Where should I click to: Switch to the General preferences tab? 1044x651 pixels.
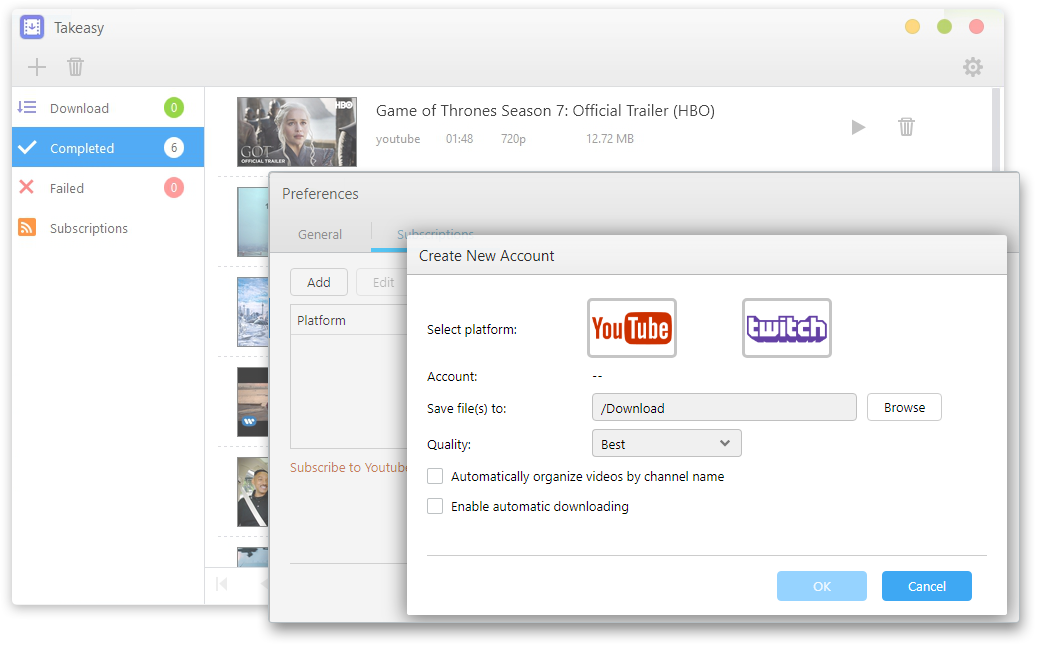[320, 234]
